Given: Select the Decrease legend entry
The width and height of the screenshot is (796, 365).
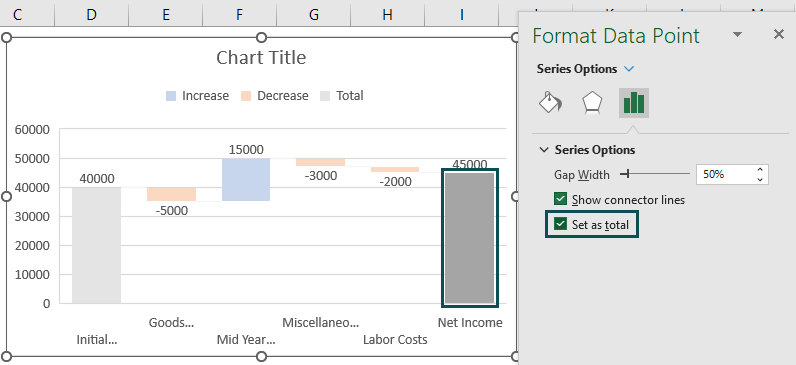Looking at the screenshot, I should [275, 96].
